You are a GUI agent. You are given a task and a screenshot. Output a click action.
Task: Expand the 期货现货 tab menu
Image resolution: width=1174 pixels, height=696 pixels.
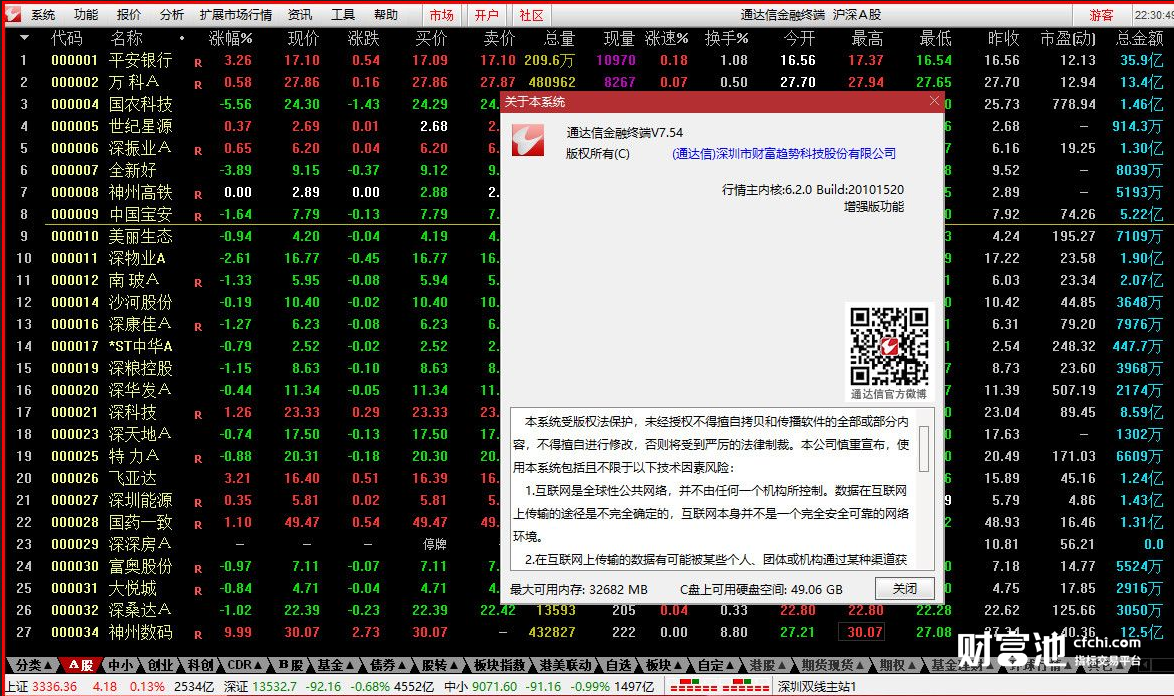pyautogui.click(x=833, y=665)
